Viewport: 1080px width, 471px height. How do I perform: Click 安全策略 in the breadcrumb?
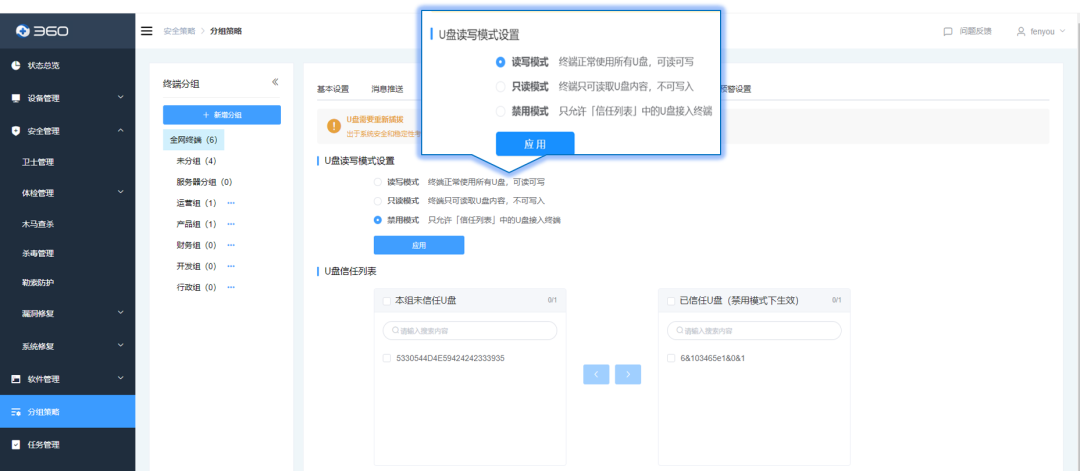point(179,31)
